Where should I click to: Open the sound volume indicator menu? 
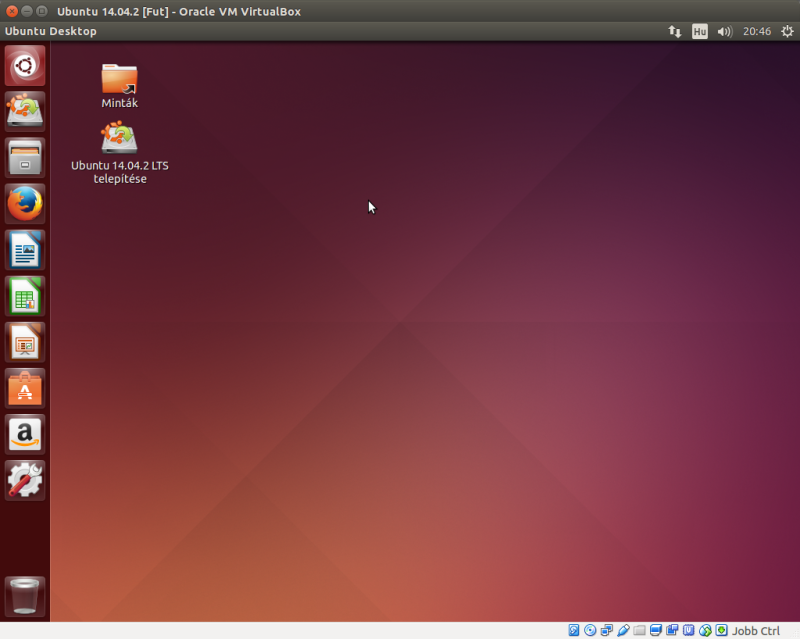pyautogui.click(x=724, y=32)
